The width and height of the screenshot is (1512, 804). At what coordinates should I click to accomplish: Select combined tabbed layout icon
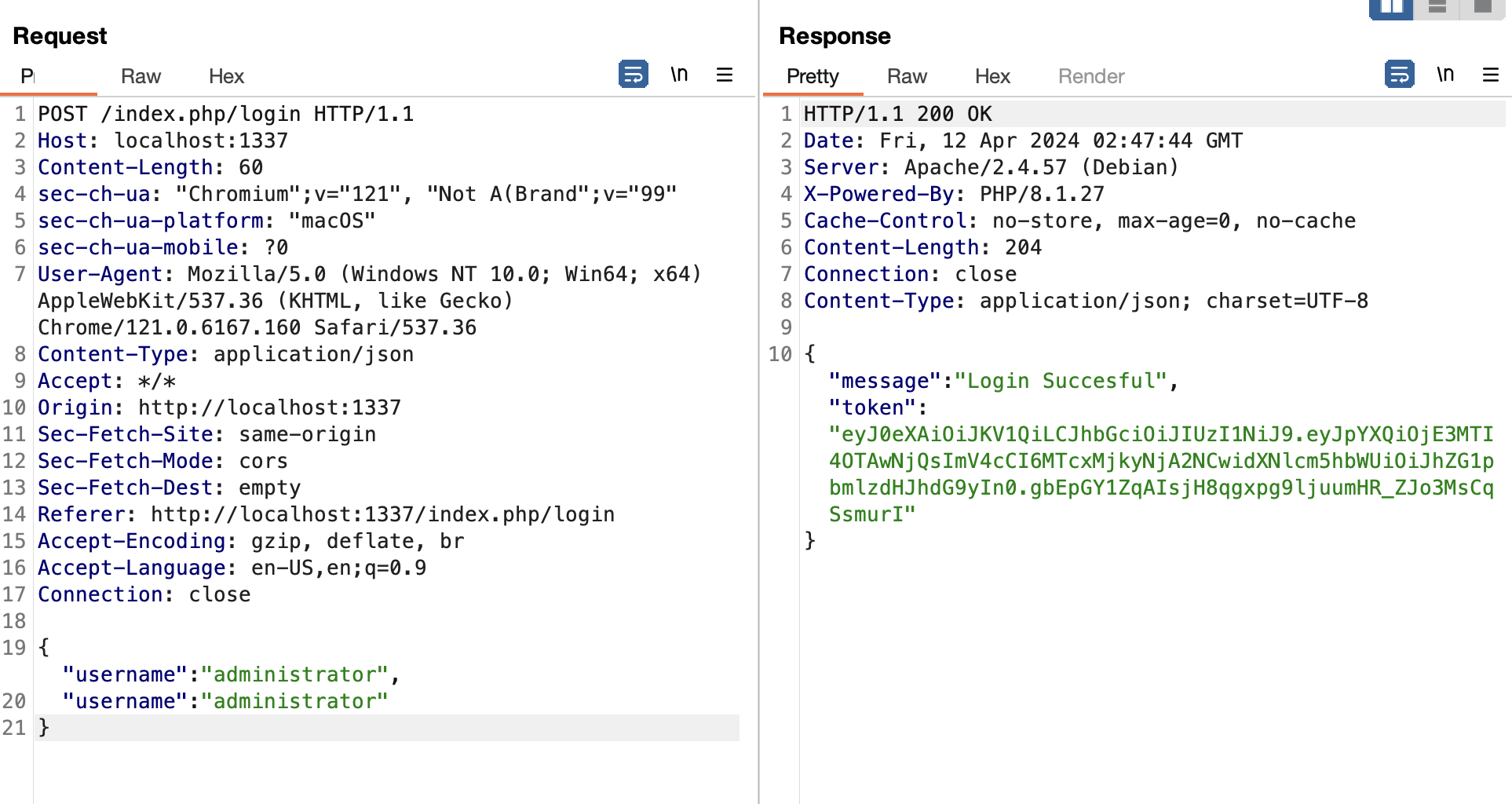[1482, 8]
